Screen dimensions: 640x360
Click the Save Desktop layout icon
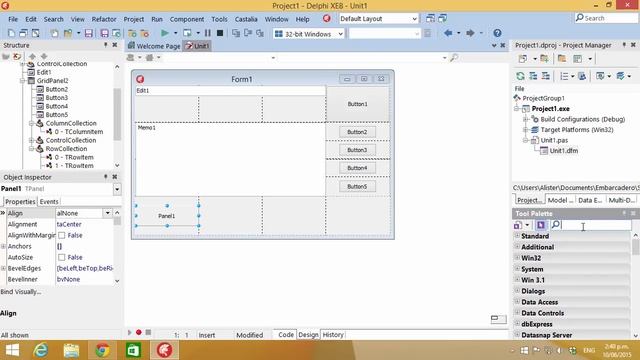[430, 18]
